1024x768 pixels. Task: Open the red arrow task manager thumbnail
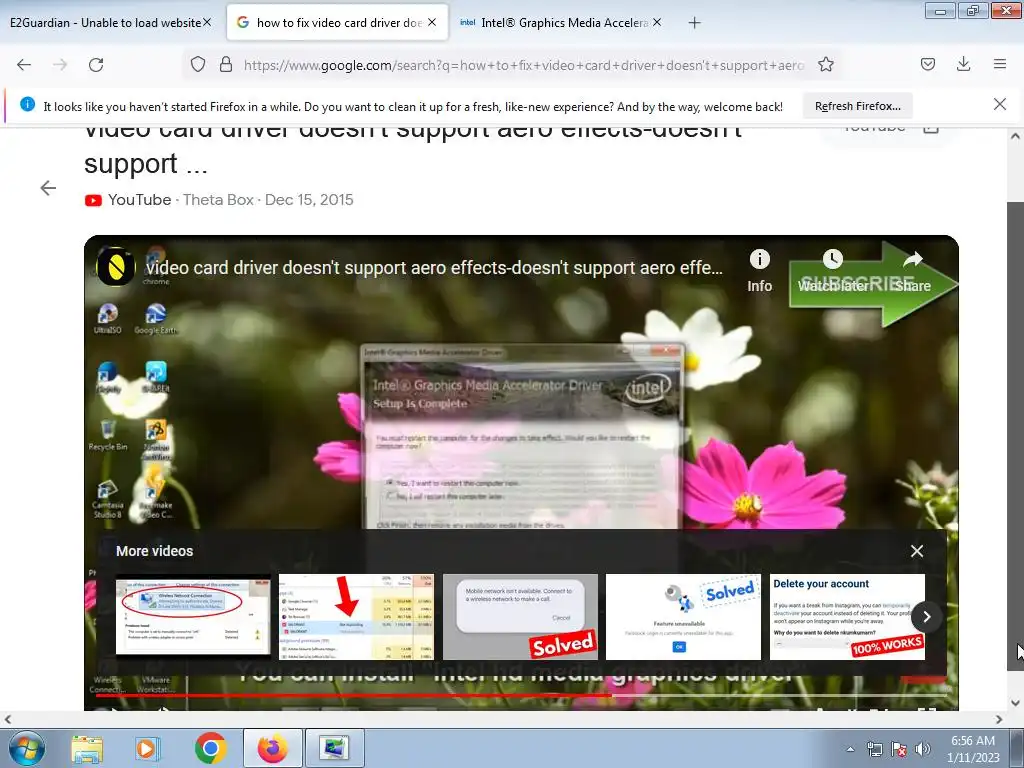point(357,616)
